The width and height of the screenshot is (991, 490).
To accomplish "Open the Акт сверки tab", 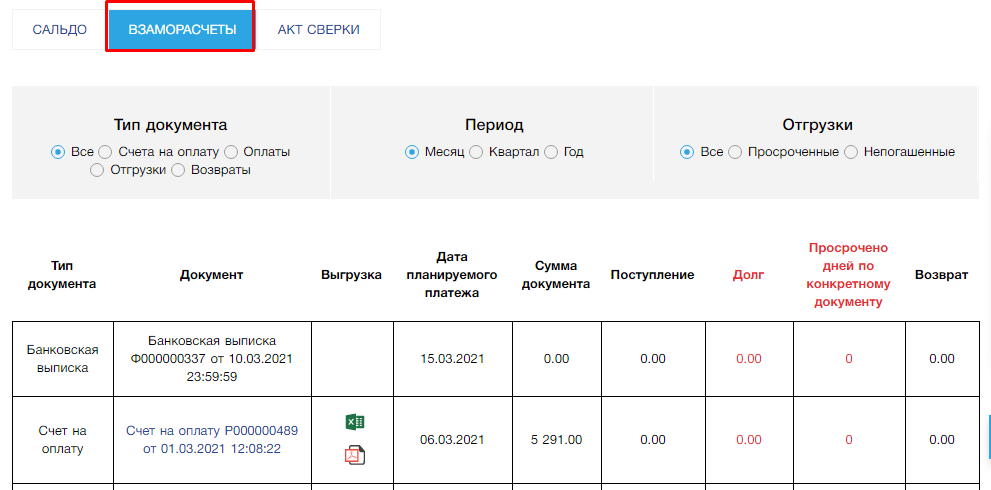I will pos(318,30).
